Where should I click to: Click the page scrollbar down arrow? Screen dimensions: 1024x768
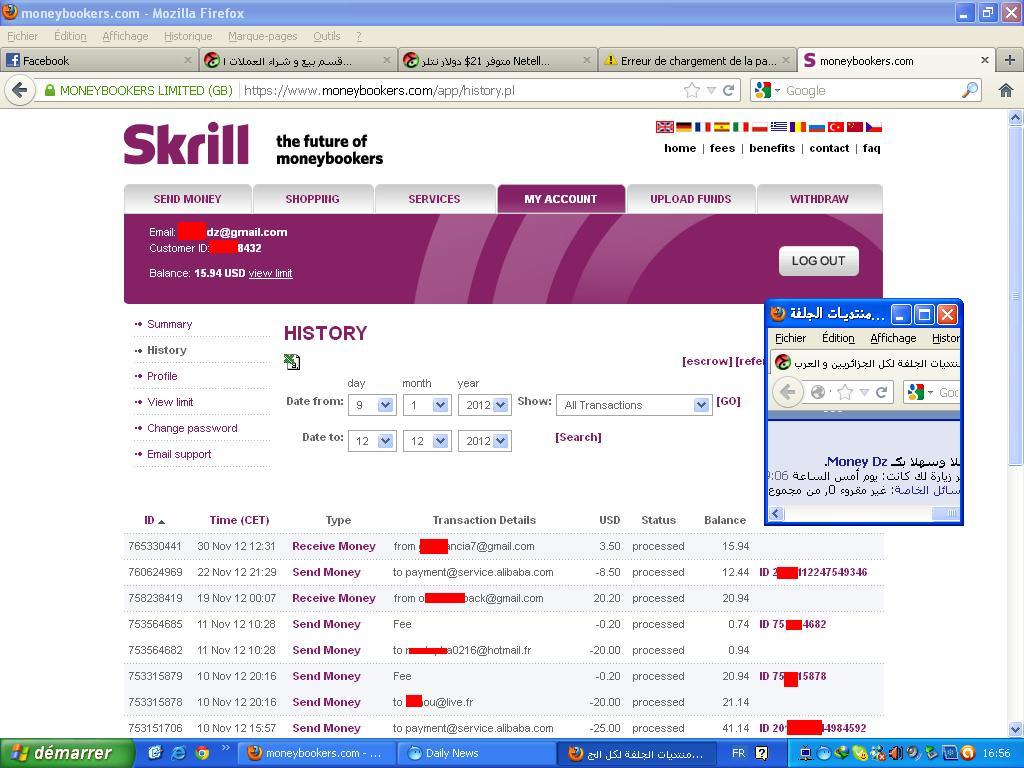click(x=1016, y=729)
